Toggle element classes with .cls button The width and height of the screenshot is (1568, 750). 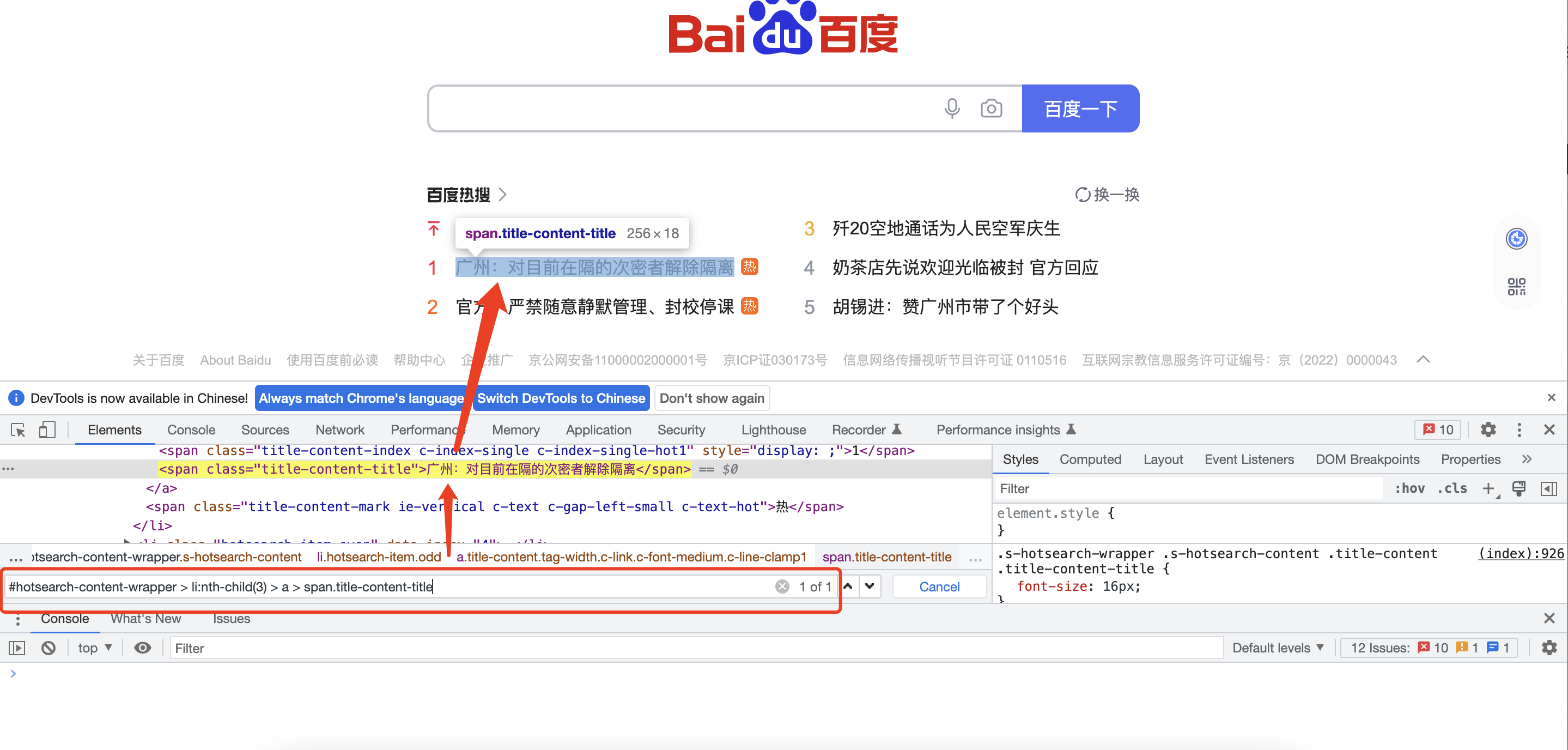(1452, 488)
